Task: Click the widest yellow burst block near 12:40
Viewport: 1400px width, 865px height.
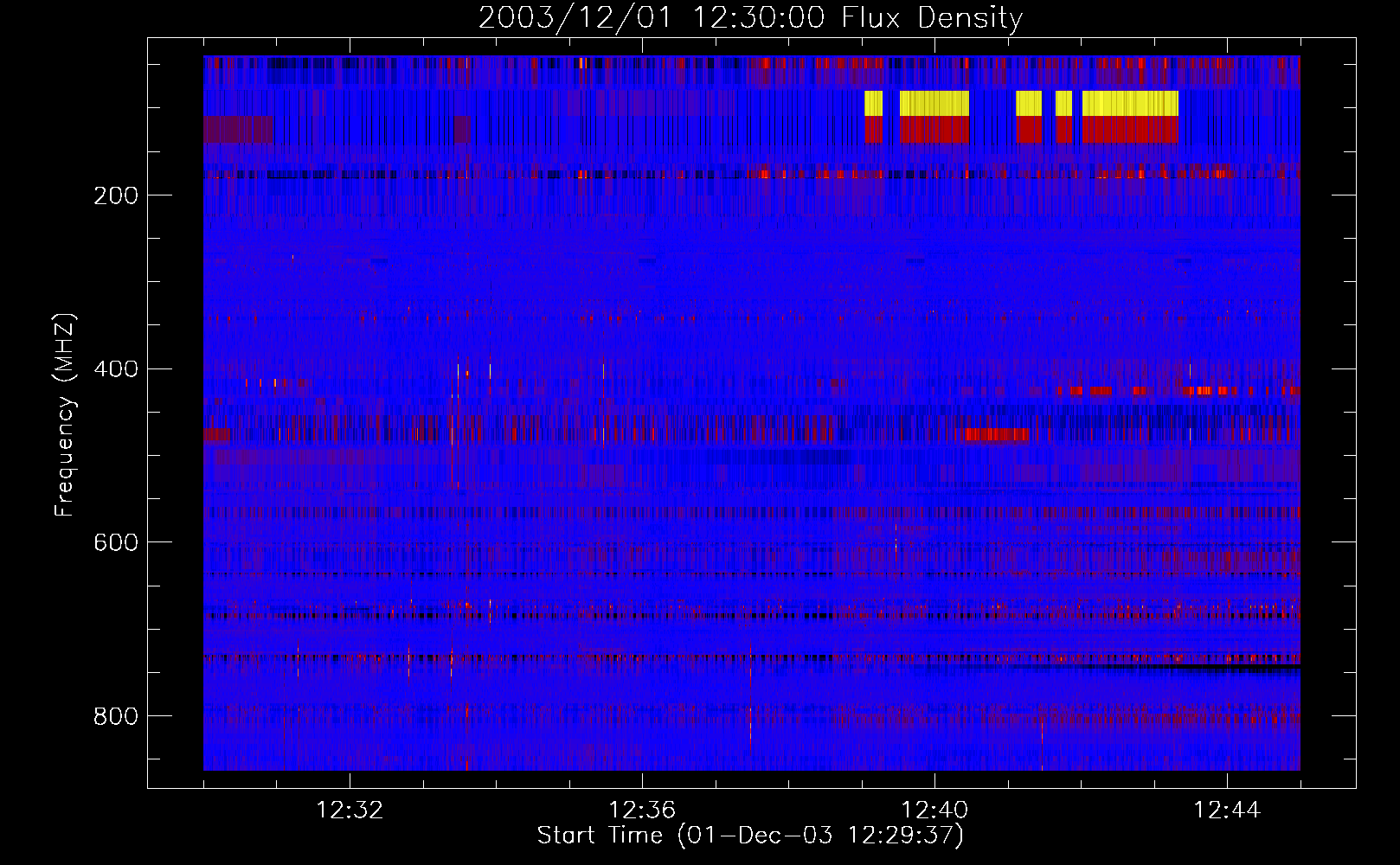Action: point(934,104)
